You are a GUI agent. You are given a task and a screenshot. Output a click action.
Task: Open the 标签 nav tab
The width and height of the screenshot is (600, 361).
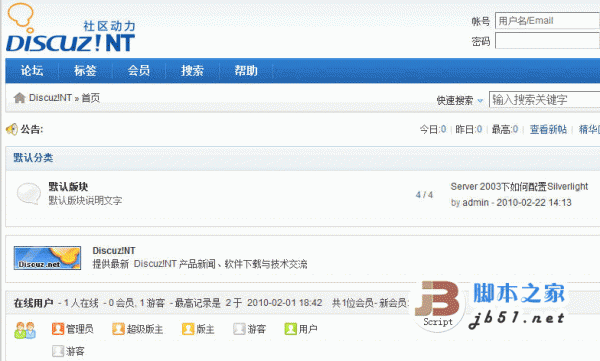pos(85,70)
